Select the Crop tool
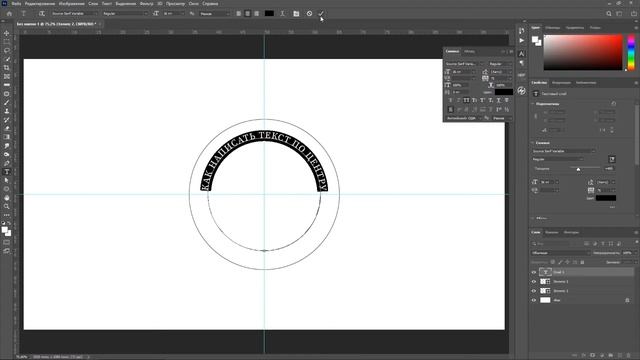Viewport: 640px width, 360px height. [x=7, y=68]
